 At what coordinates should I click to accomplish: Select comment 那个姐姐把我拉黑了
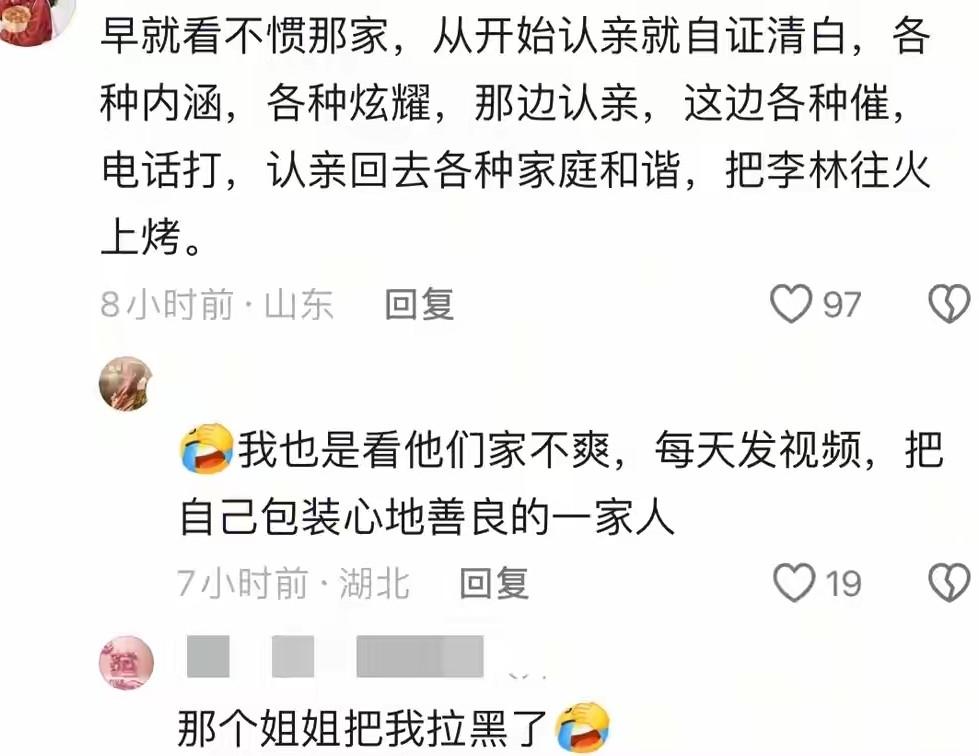(362, 728)
